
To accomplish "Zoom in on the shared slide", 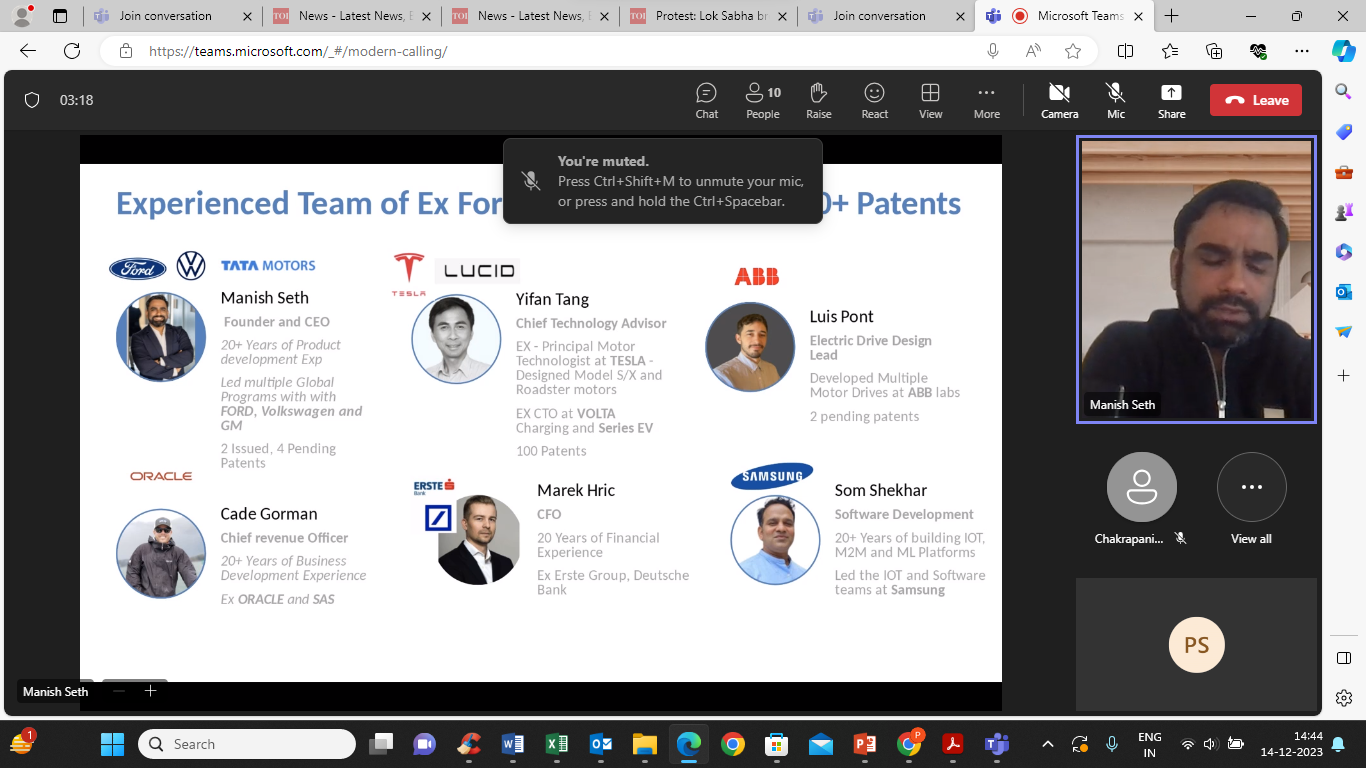I will coord(150,691).
